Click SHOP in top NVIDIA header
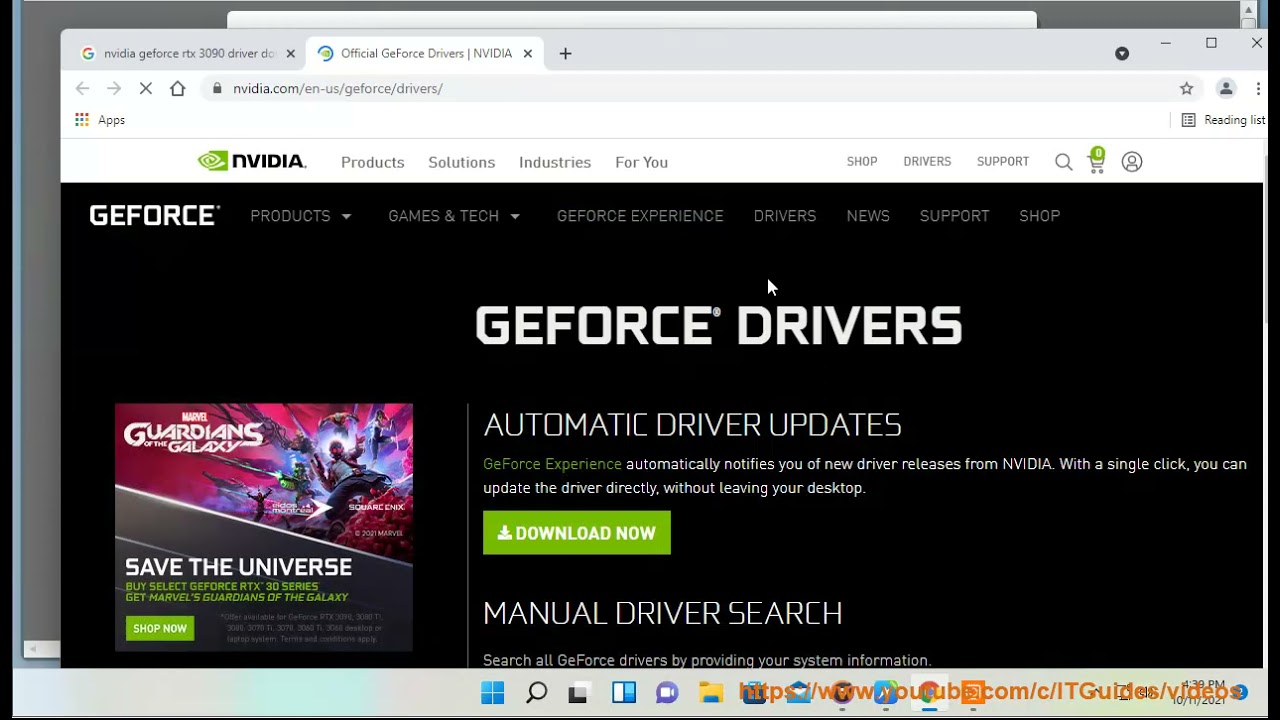Viewport: 1280px width, 720px height. (x=862, y=162)
